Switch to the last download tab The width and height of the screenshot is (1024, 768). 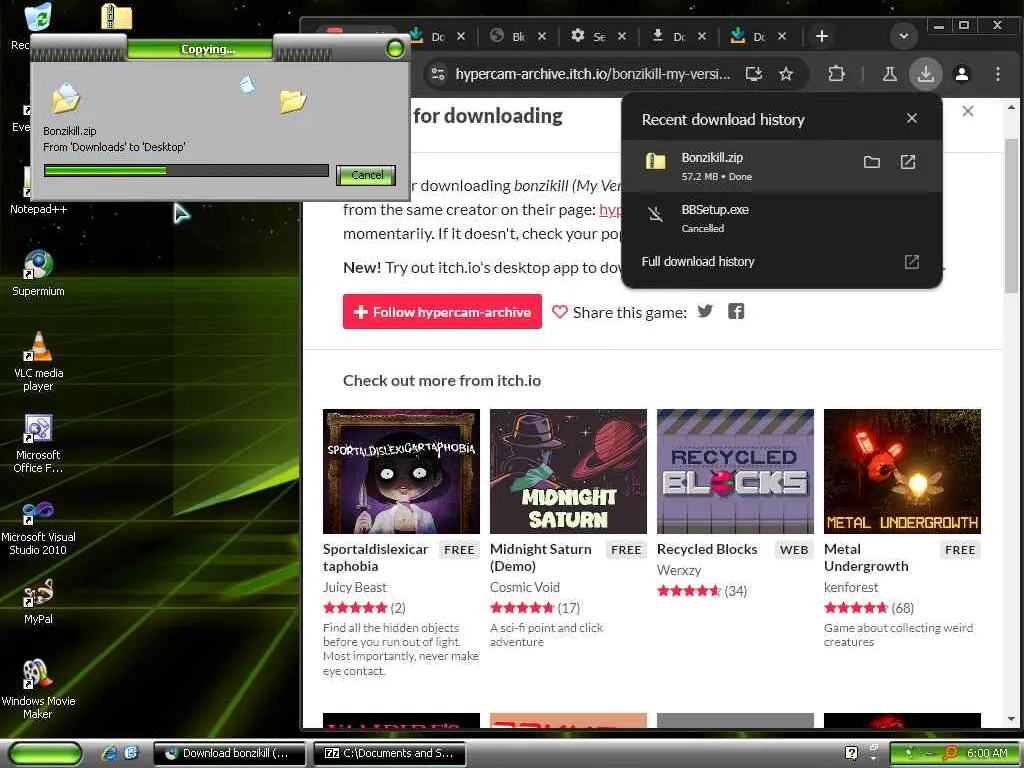748,36
